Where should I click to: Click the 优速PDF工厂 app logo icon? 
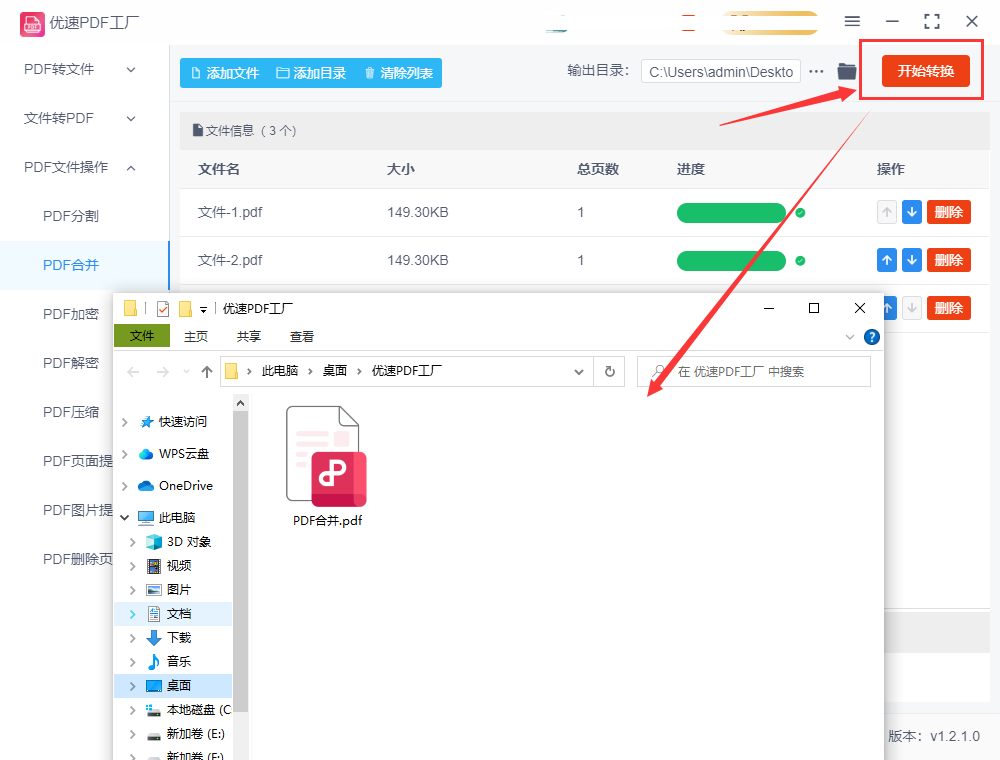[32, 24]
